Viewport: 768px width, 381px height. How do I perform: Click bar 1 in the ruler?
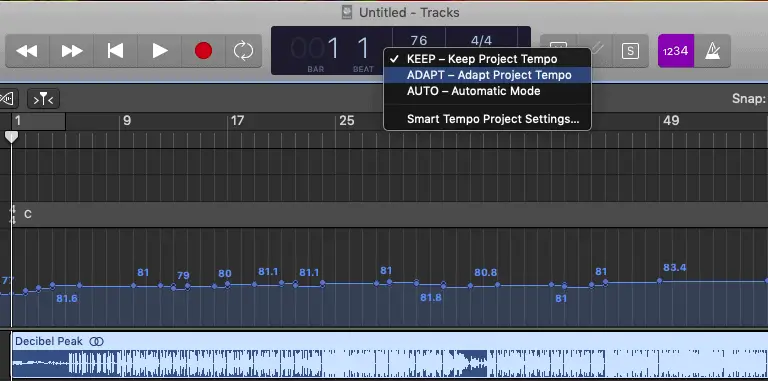pos(18,120)
